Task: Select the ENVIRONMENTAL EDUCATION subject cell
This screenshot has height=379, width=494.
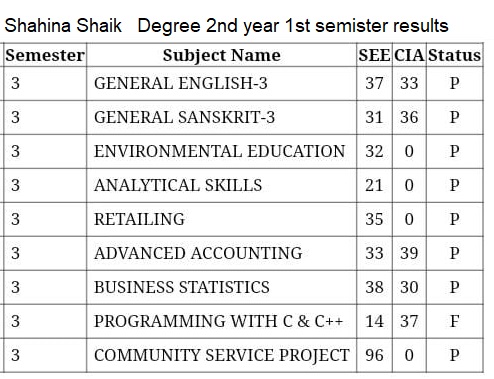Action: [221, 151]
